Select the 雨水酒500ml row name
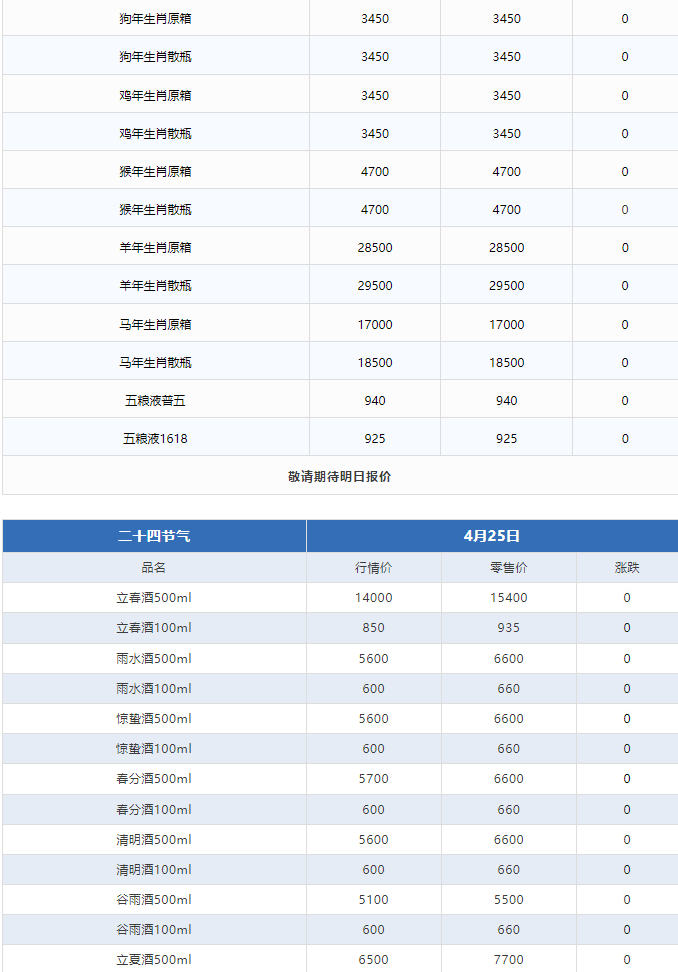This screenshot has height=972, width=678. (x=154, y=658)
